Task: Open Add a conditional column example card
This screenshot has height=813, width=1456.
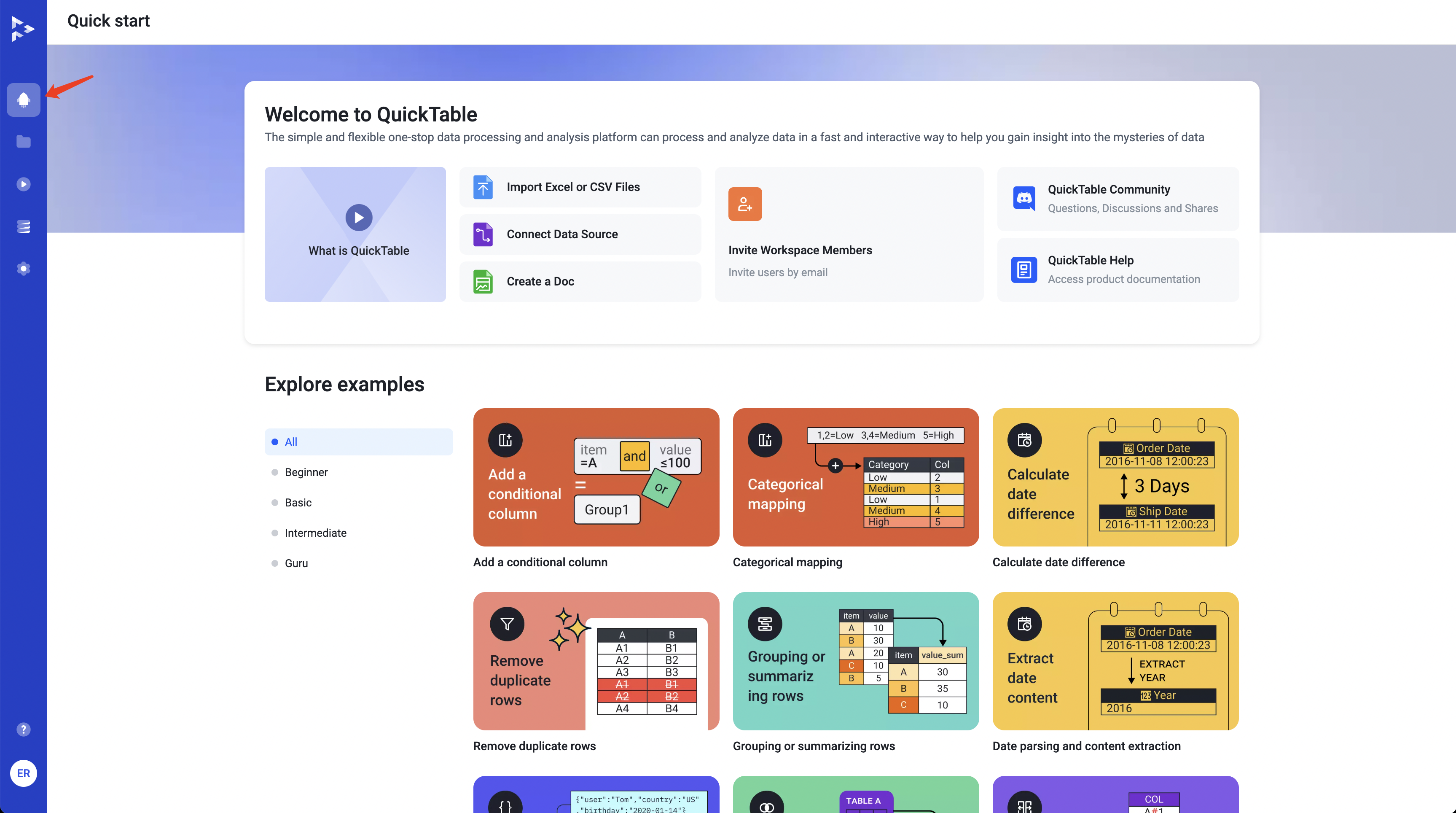Action: tap(596, 477)
